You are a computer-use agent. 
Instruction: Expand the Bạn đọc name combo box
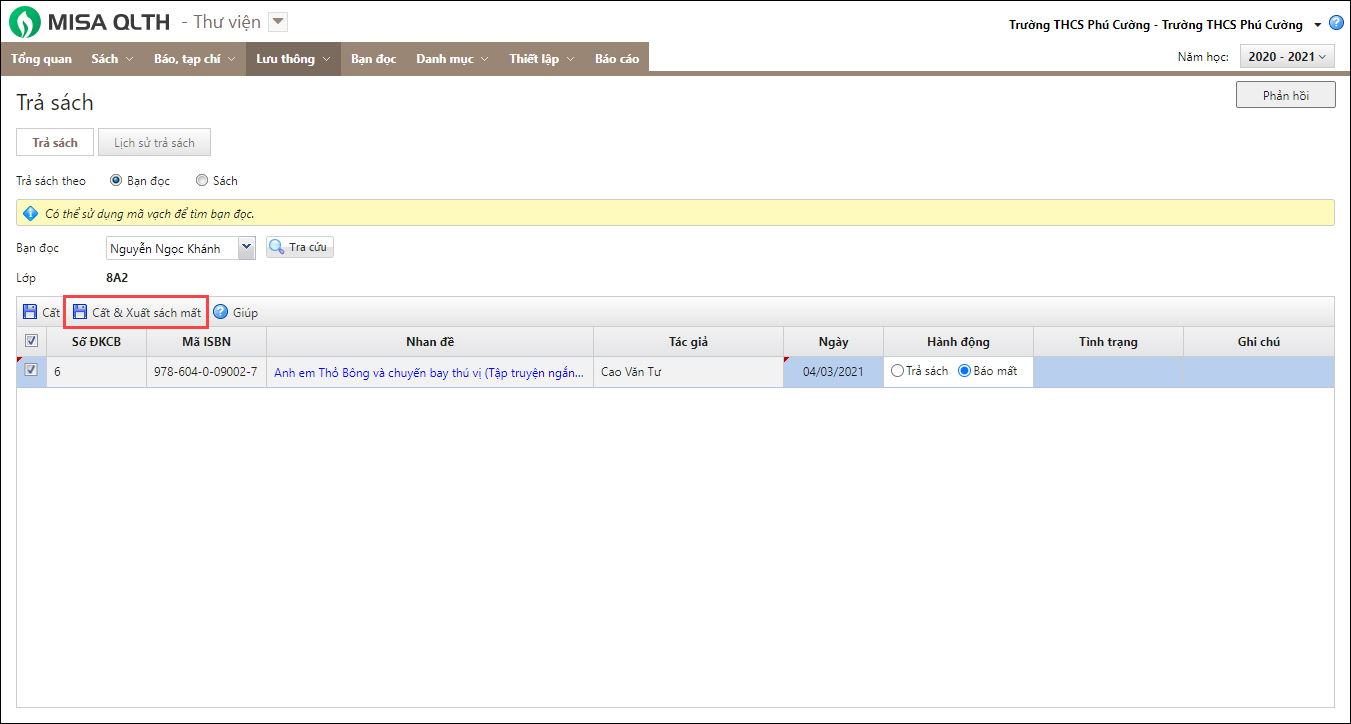[246, 248]
